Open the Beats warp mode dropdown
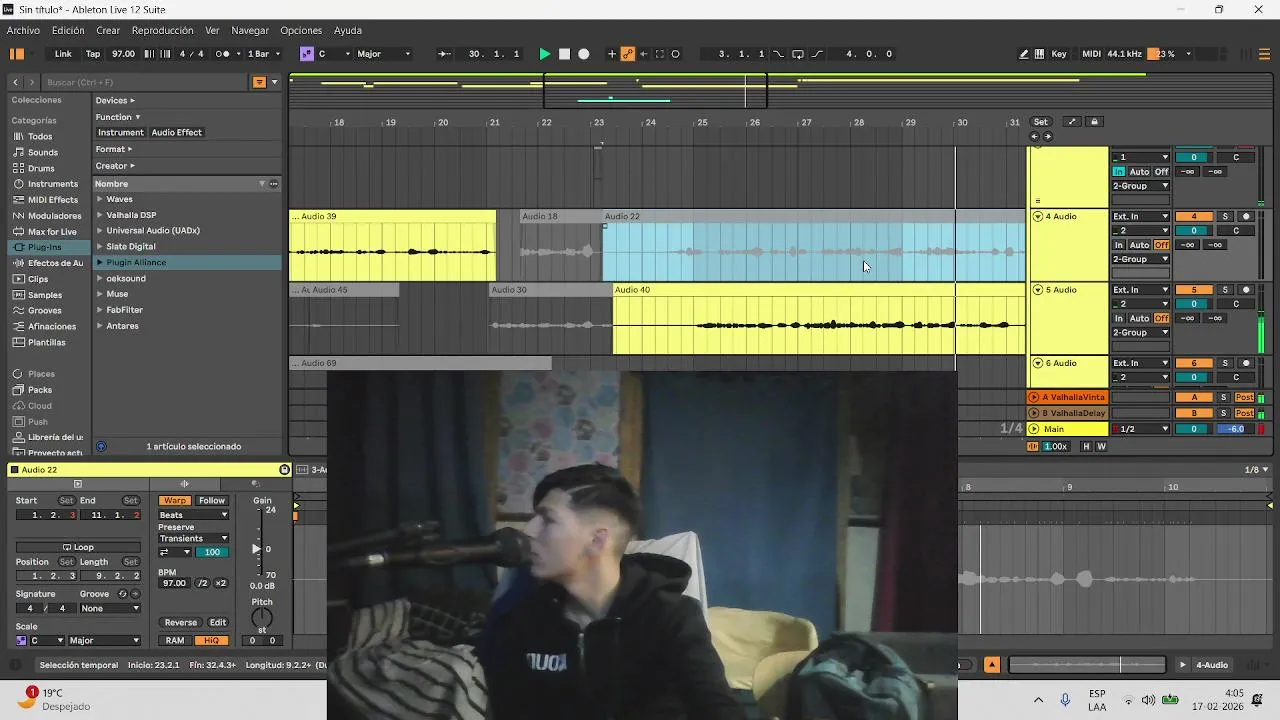 pos(193,515)
